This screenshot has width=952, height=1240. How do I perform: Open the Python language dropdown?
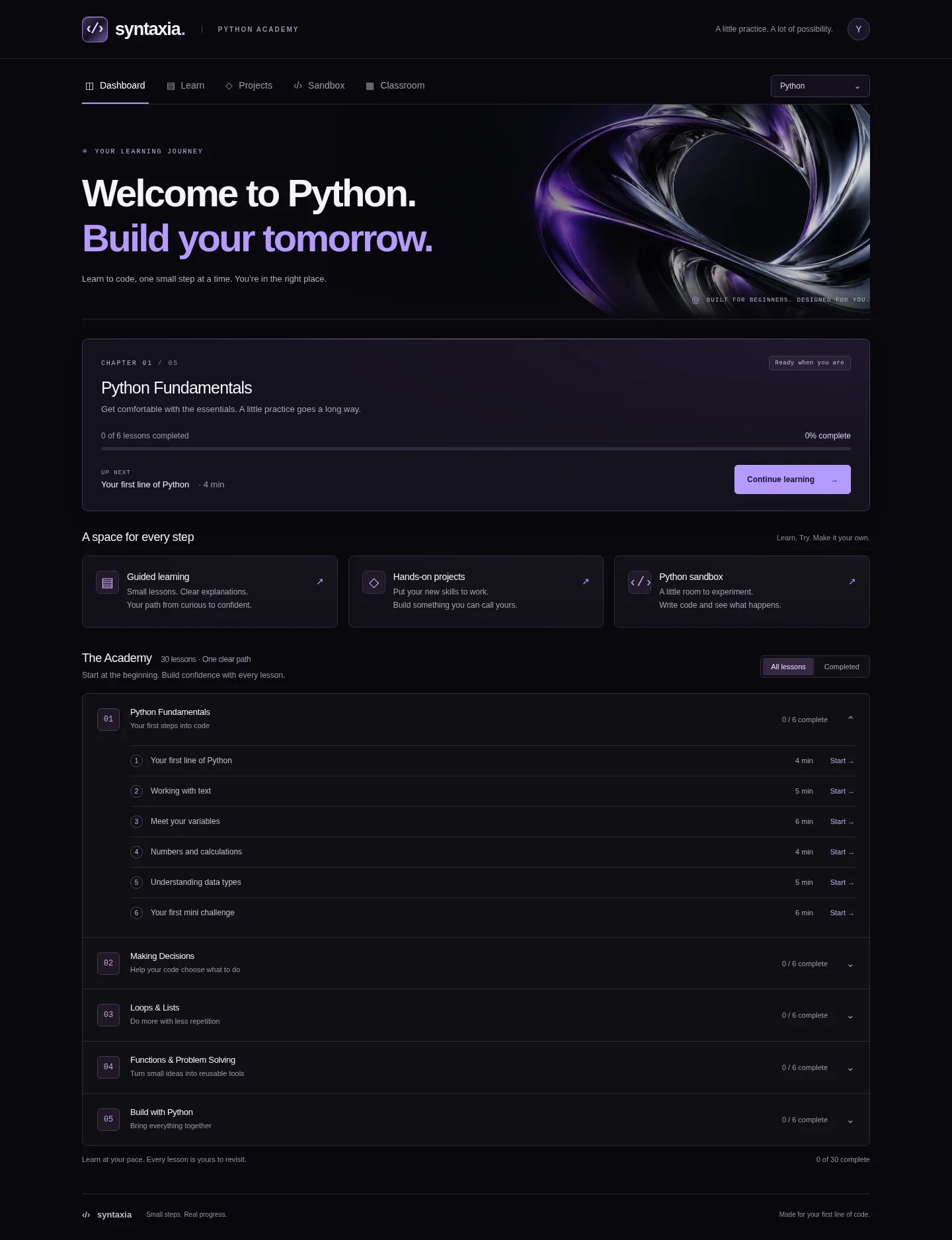click(x=820, y=86)
